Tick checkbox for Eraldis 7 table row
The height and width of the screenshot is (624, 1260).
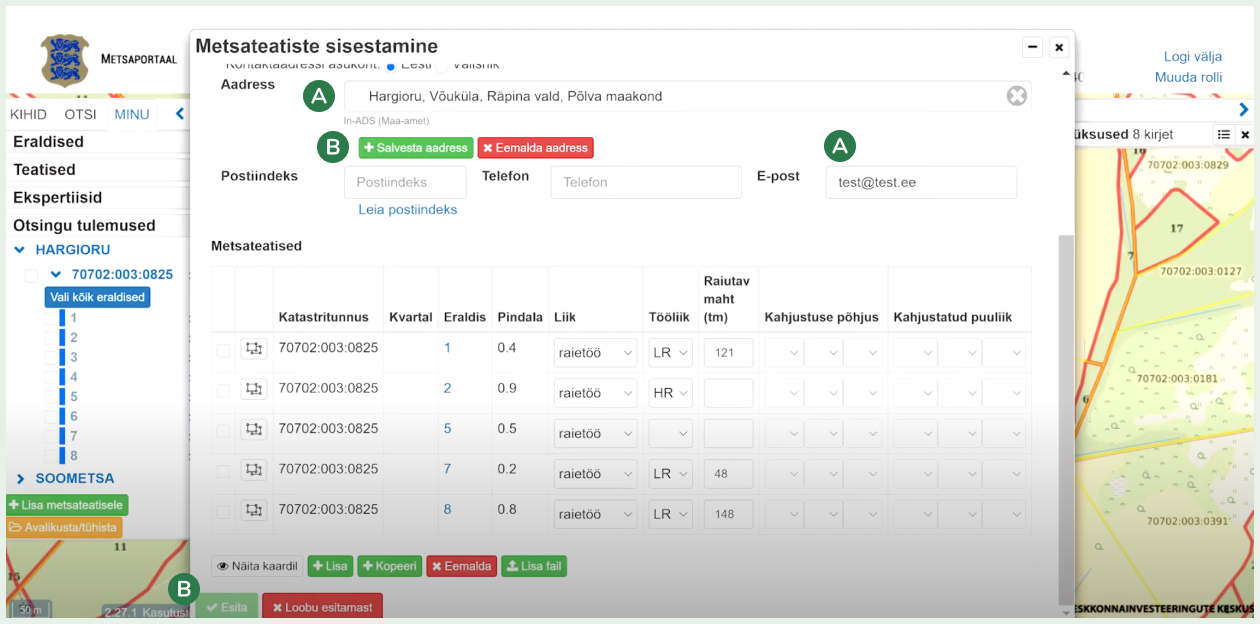(x=223, y=472)
